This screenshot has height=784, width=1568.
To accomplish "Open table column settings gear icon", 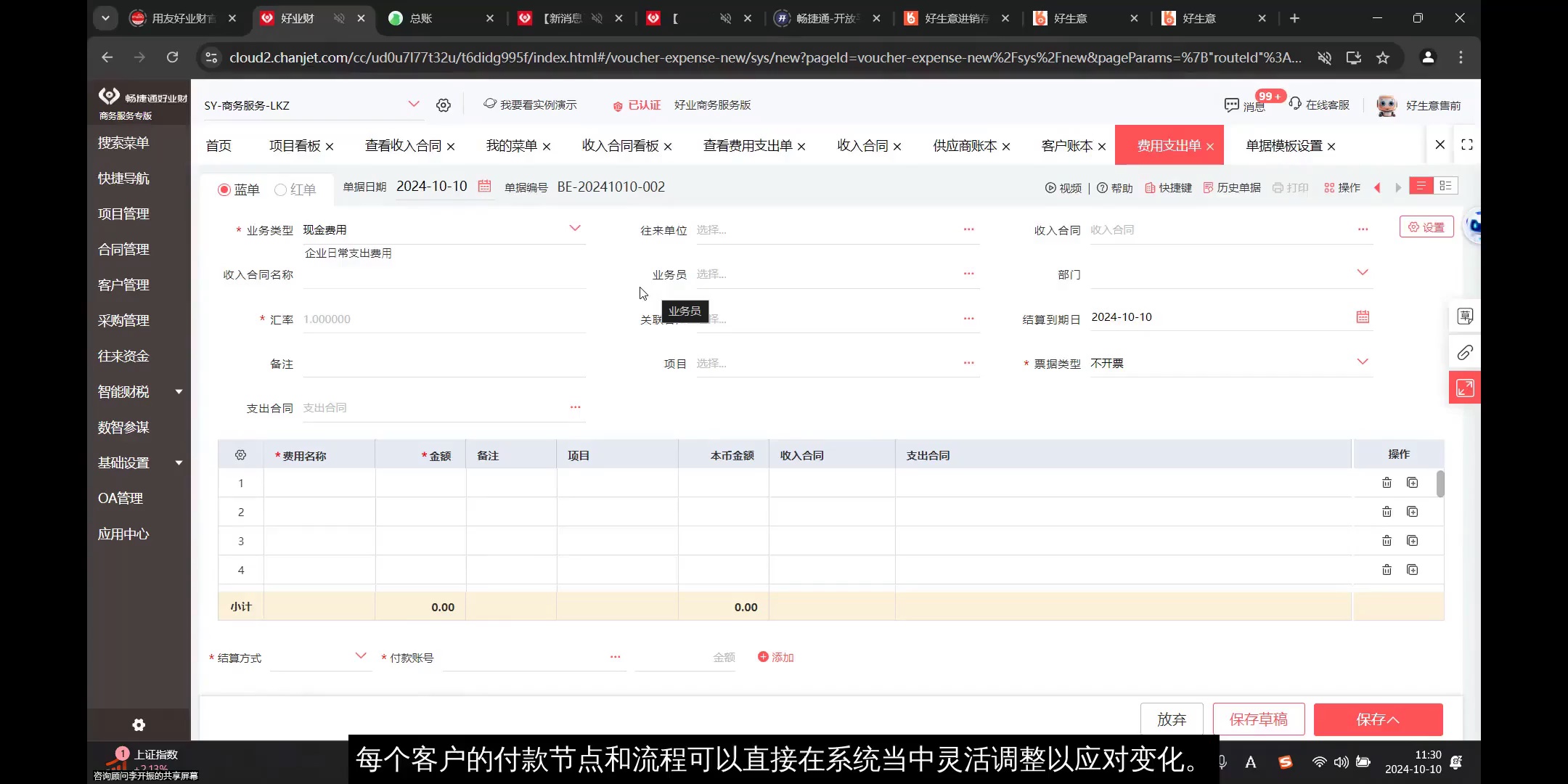I will point(240,454).
